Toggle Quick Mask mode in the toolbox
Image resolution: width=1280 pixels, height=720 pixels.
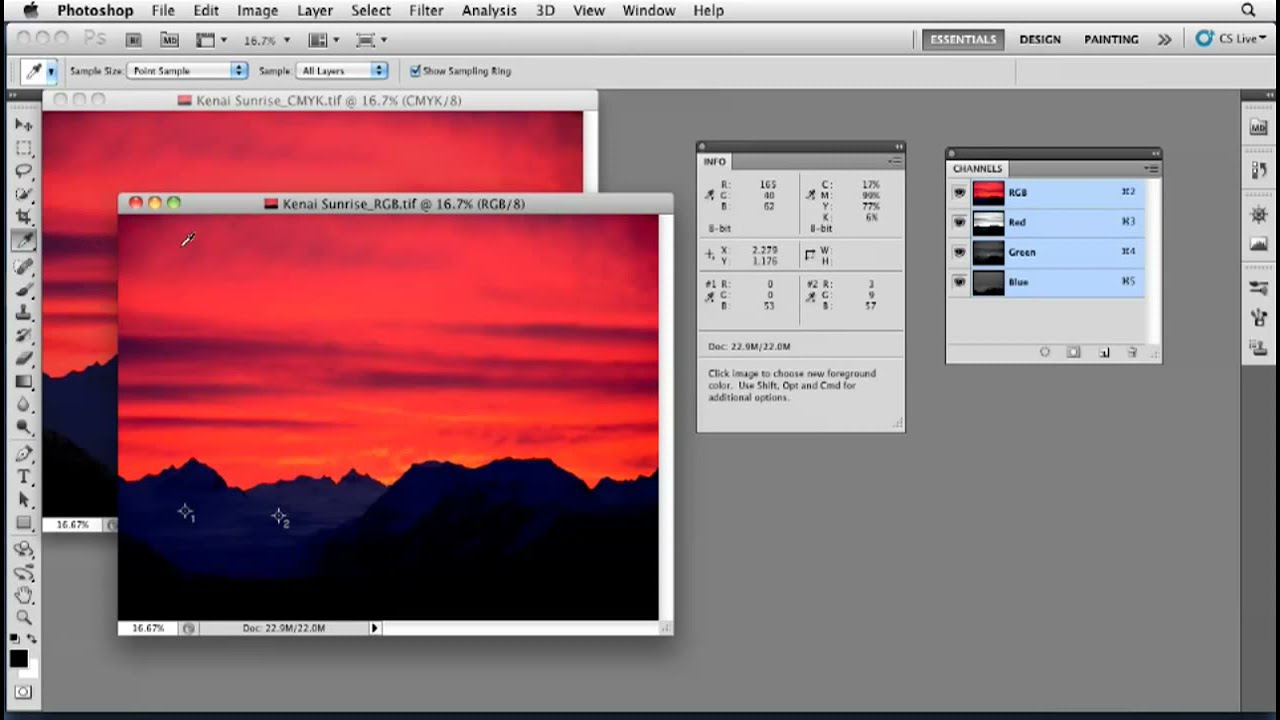[x=23, y=691]
